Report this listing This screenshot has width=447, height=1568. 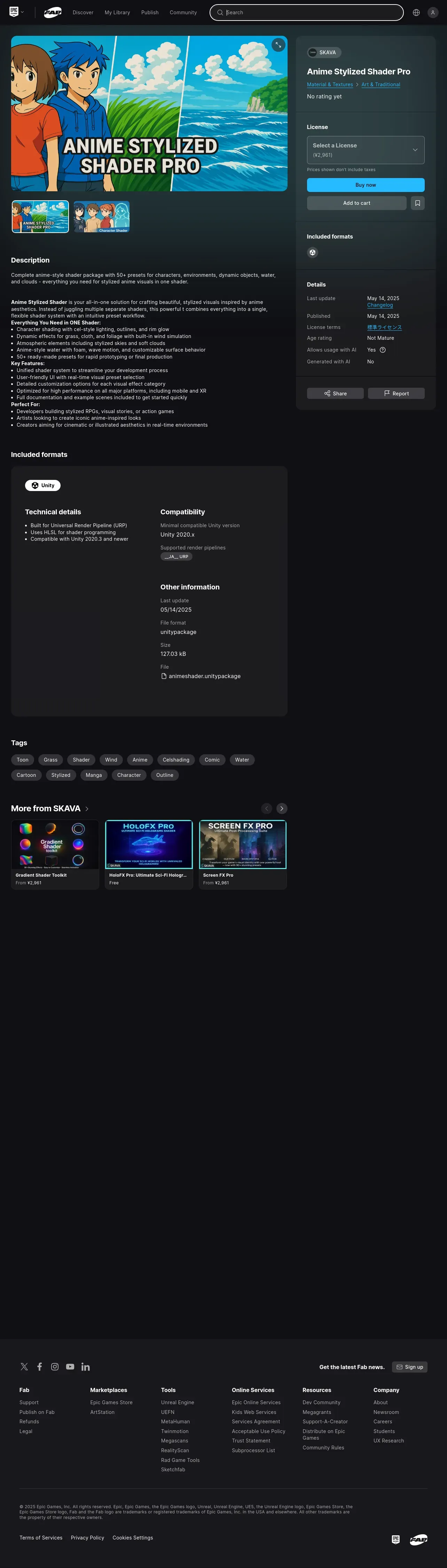(x=396, y=393)
